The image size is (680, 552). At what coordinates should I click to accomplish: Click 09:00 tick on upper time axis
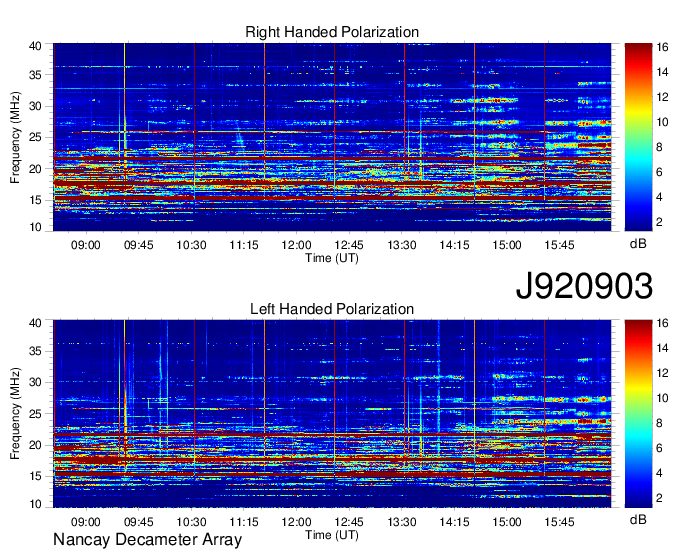86,245
